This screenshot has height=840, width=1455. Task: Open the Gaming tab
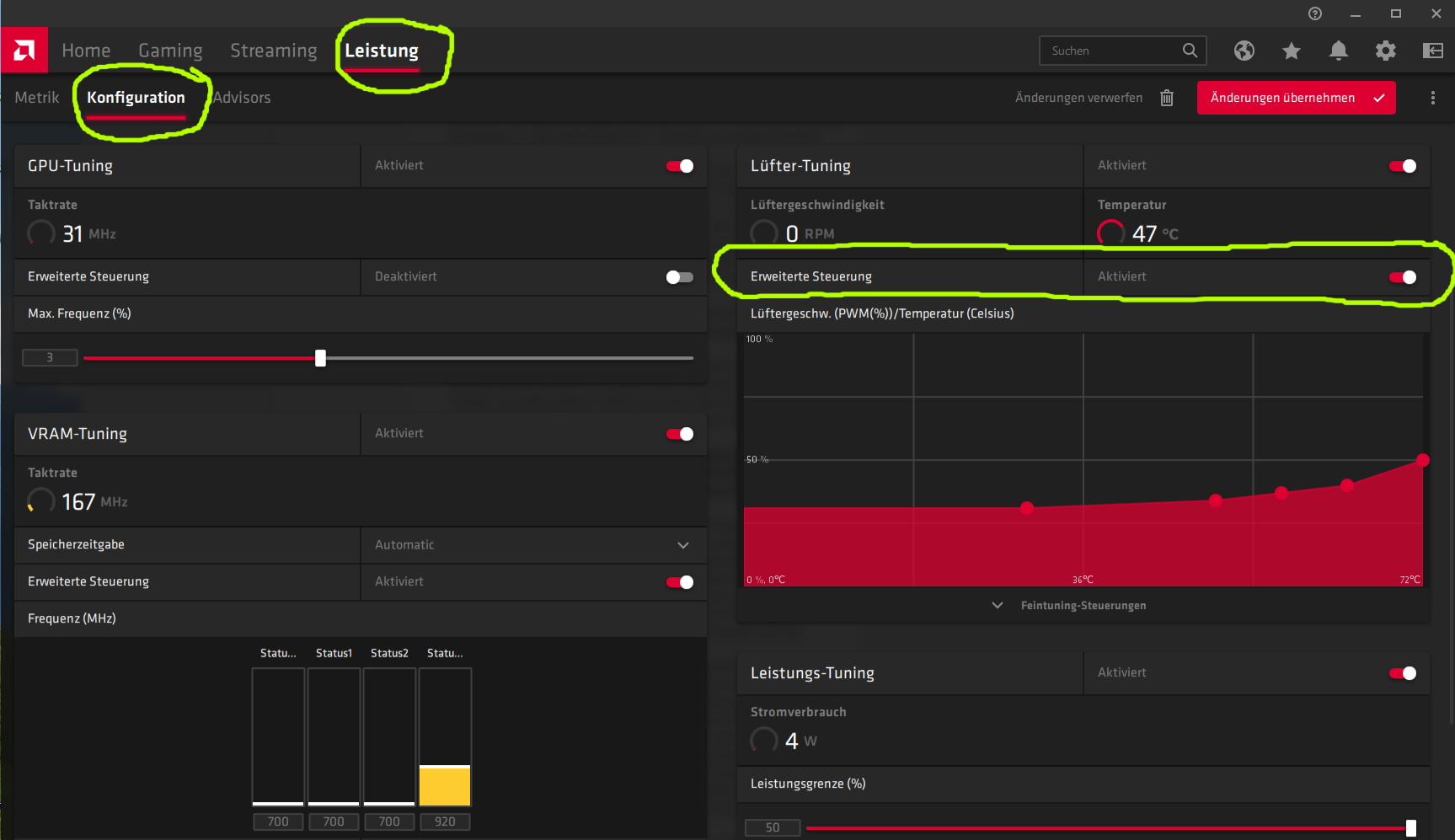(170, 51)
